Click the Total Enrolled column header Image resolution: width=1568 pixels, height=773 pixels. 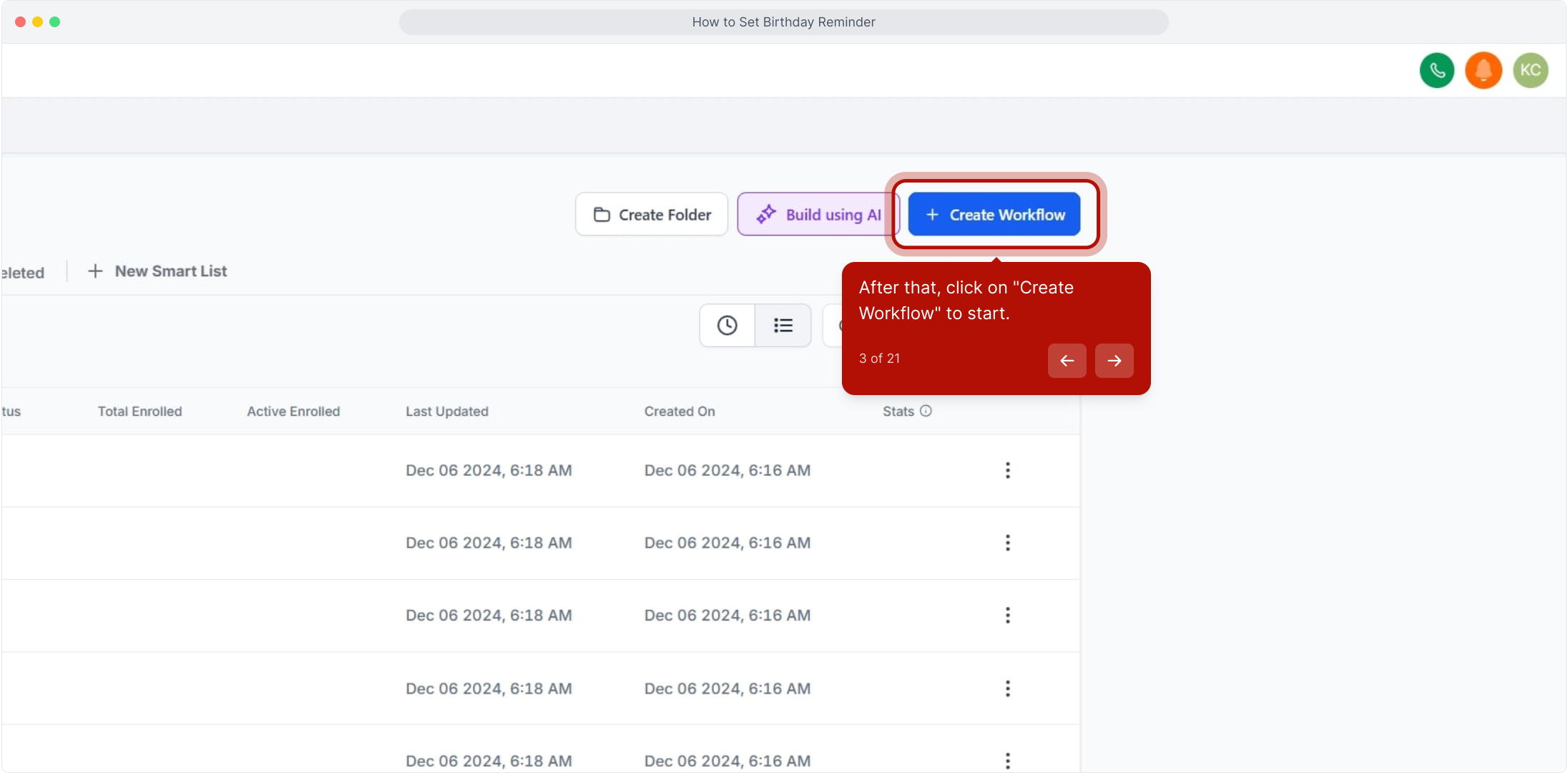pos(140,412)
